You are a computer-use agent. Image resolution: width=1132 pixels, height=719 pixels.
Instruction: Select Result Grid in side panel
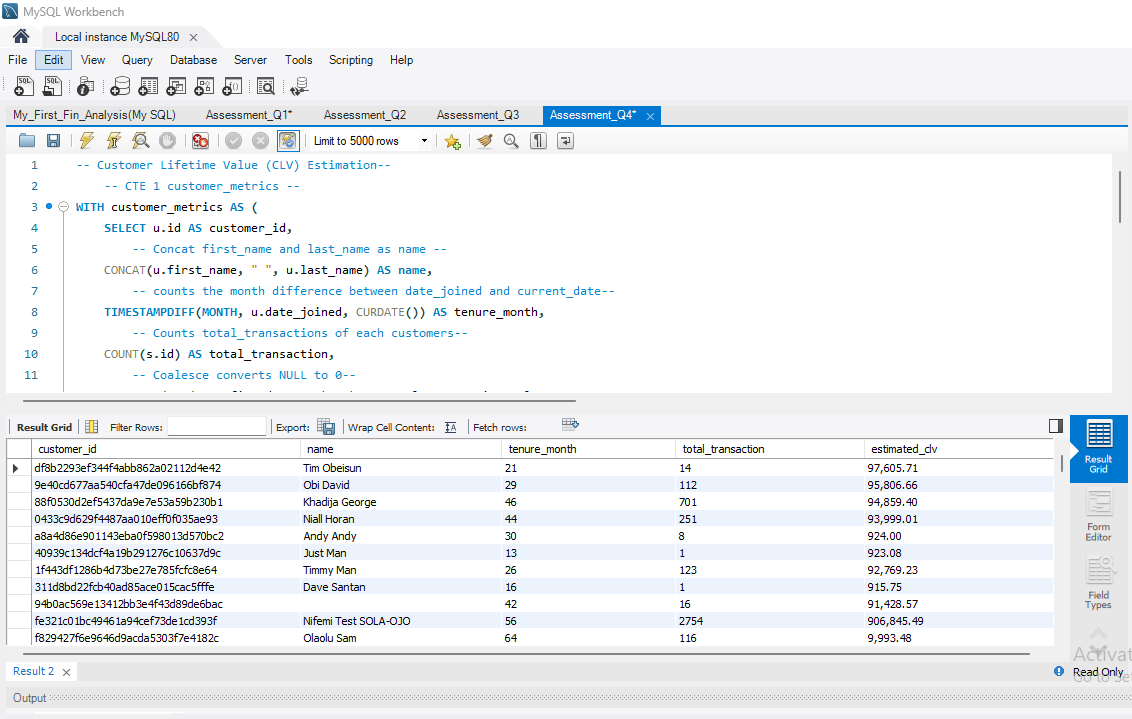1099,448
